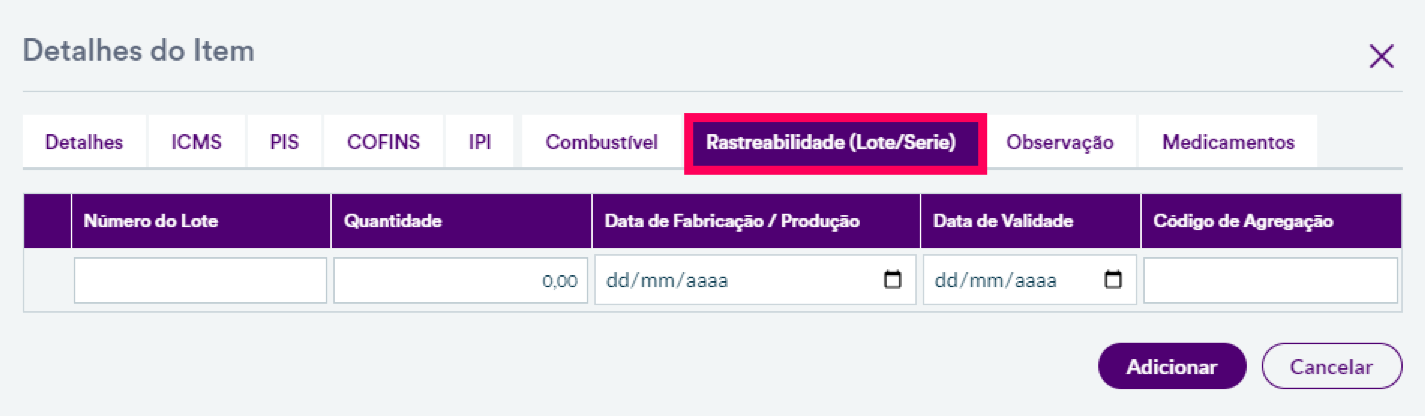
Task: Open calendar picker for Data de Validade
Action: [x=1112, y=281]
